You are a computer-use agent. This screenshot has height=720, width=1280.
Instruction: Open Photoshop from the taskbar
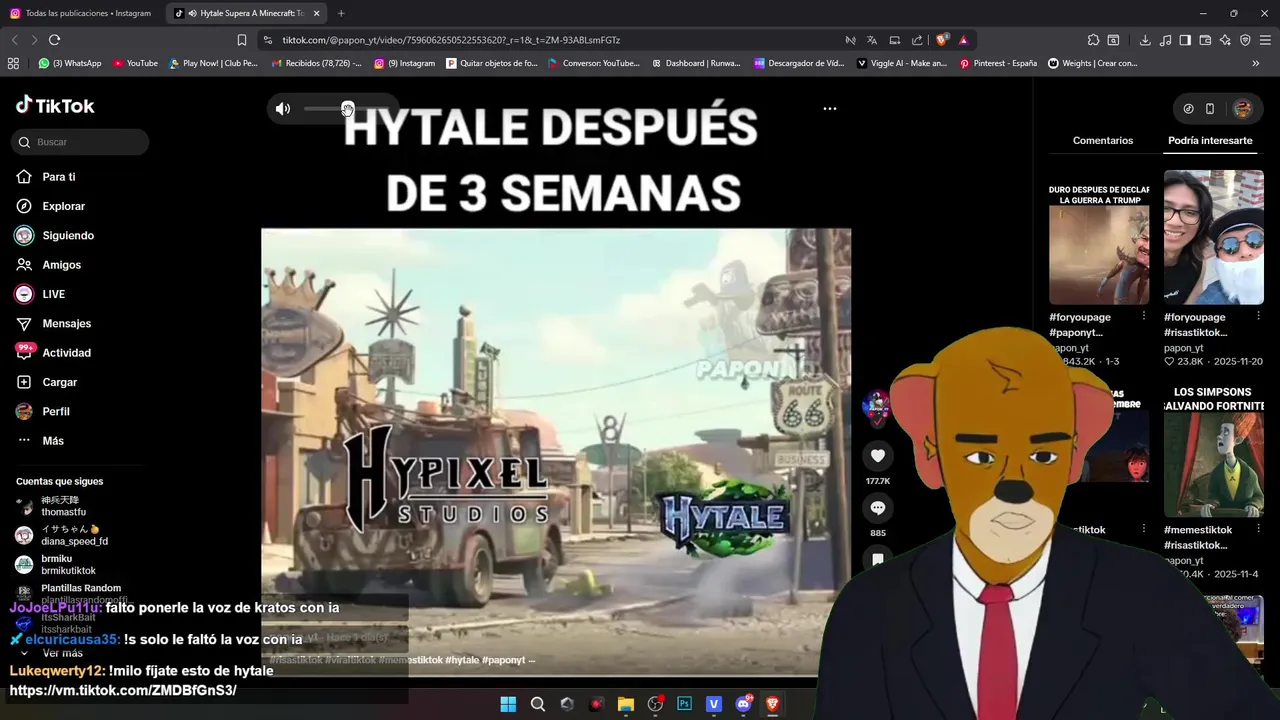(x=684, y=704)
